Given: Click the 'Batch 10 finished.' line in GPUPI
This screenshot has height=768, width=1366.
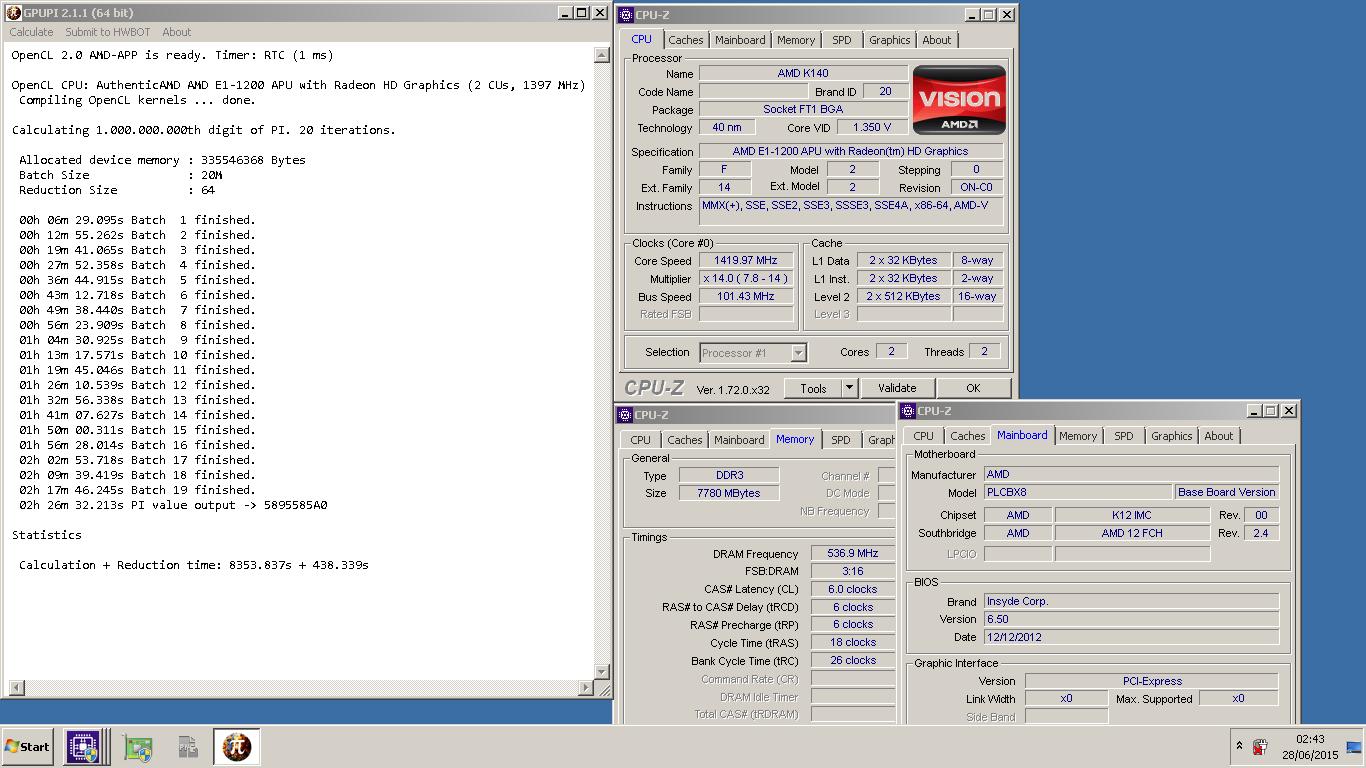Looking at the screenshot, I should (137, 355).
